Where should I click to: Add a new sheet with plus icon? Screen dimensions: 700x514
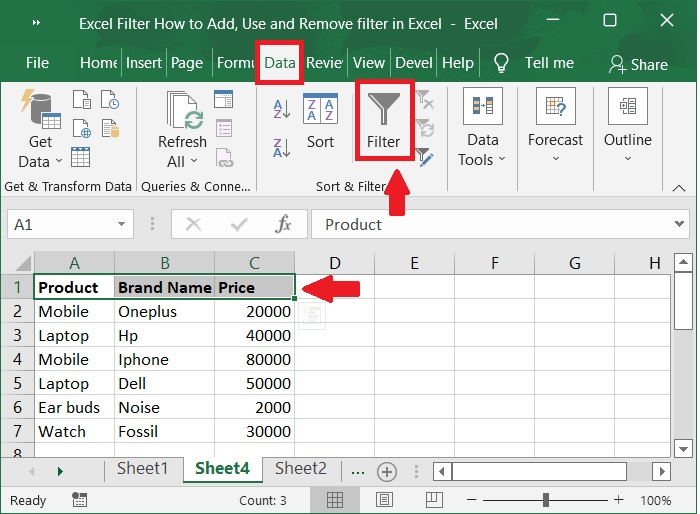click(387, 471)
